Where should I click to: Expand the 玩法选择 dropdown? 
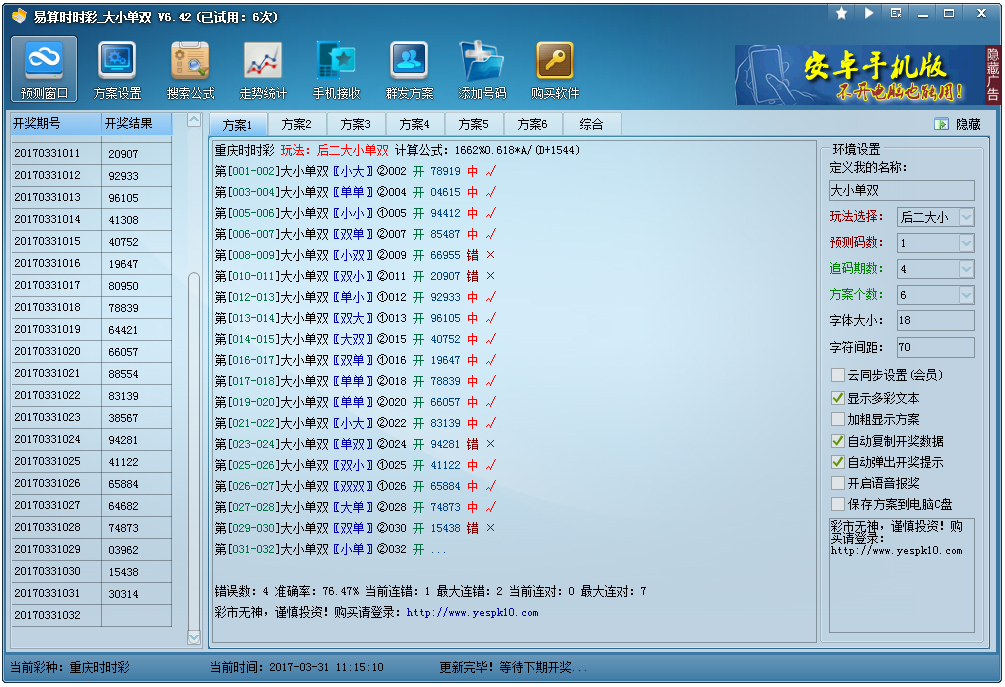(966, 217)
